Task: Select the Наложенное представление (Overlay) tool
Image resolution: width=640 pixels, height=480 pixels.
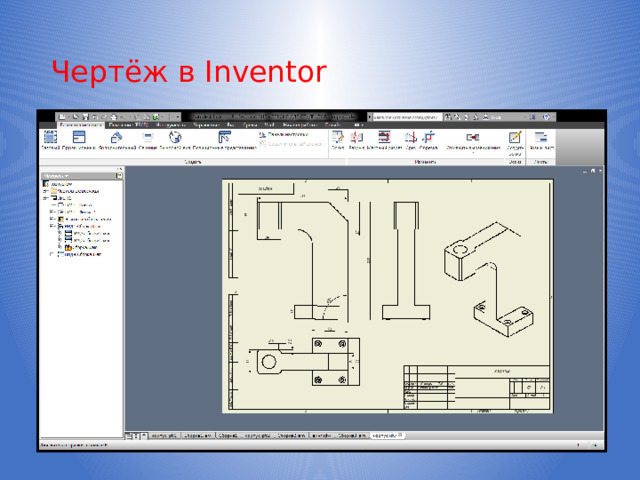Action: click(x=224, y=140)
